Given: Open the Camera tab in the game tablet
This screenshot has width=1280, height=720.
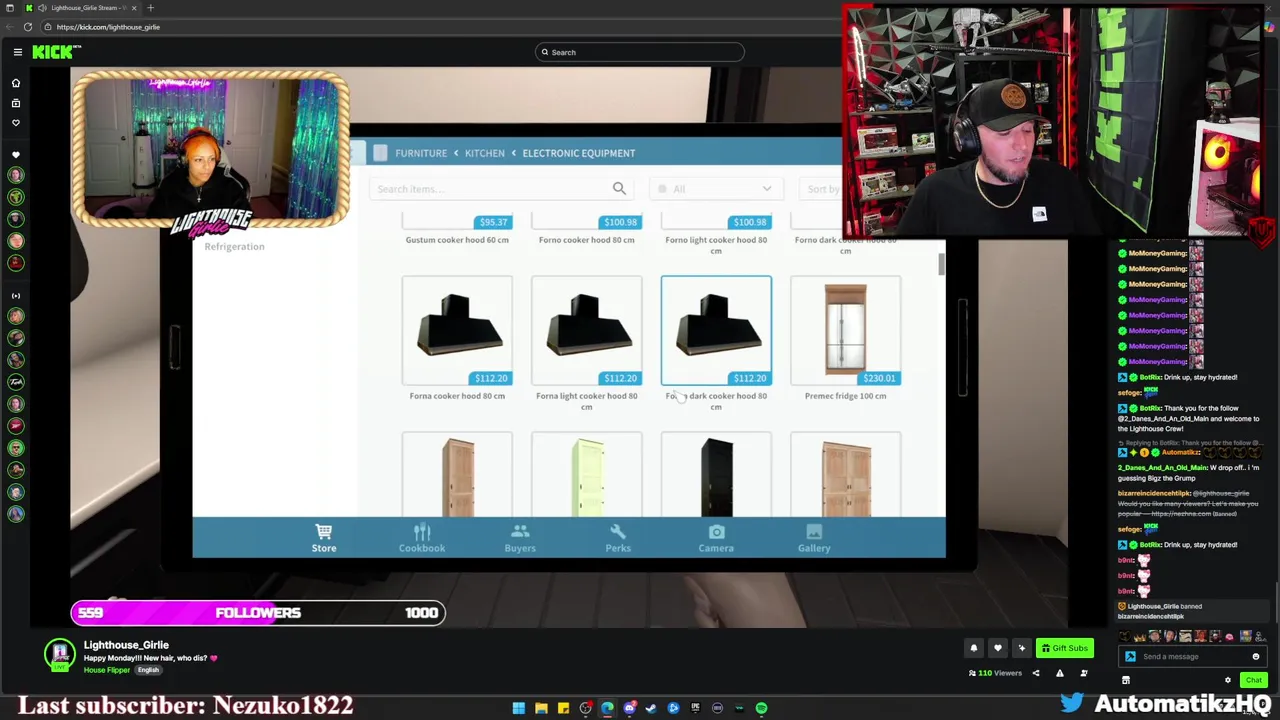Looking at the screenshot, I should click(716, 538).
